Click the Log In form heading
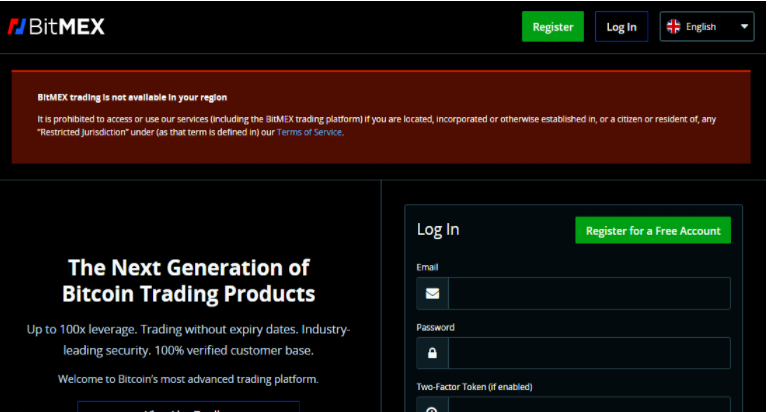 click(438, 230)
